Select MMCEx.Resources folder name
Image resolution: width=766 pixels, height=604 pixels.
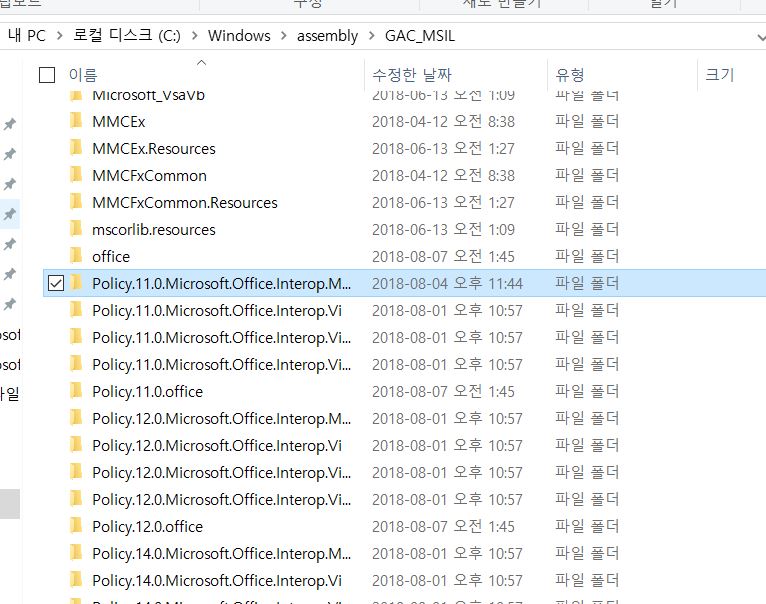154,149
